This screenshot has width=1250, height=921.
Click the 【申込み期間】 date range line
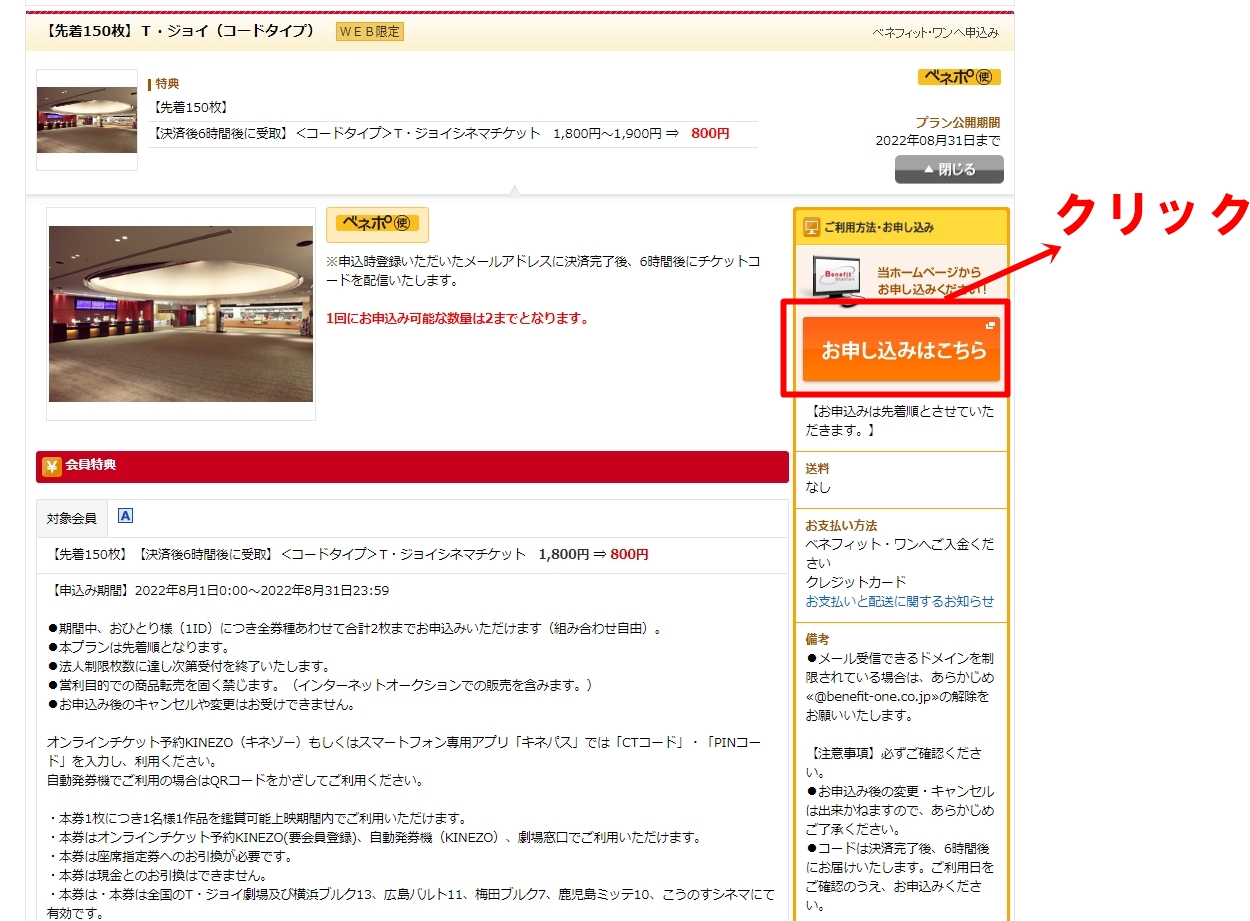218,590
